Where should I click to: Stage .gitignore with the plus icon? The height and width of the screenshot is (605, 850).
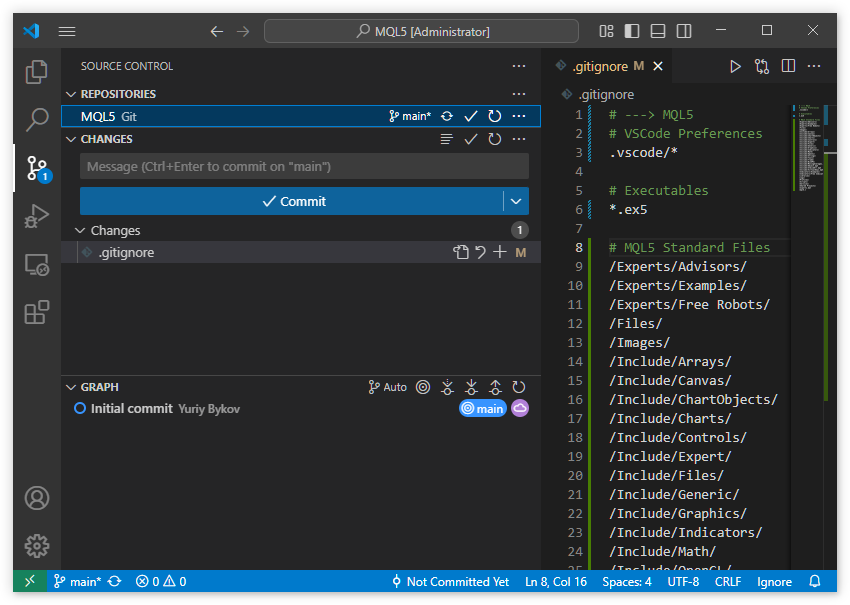point(500,252)
